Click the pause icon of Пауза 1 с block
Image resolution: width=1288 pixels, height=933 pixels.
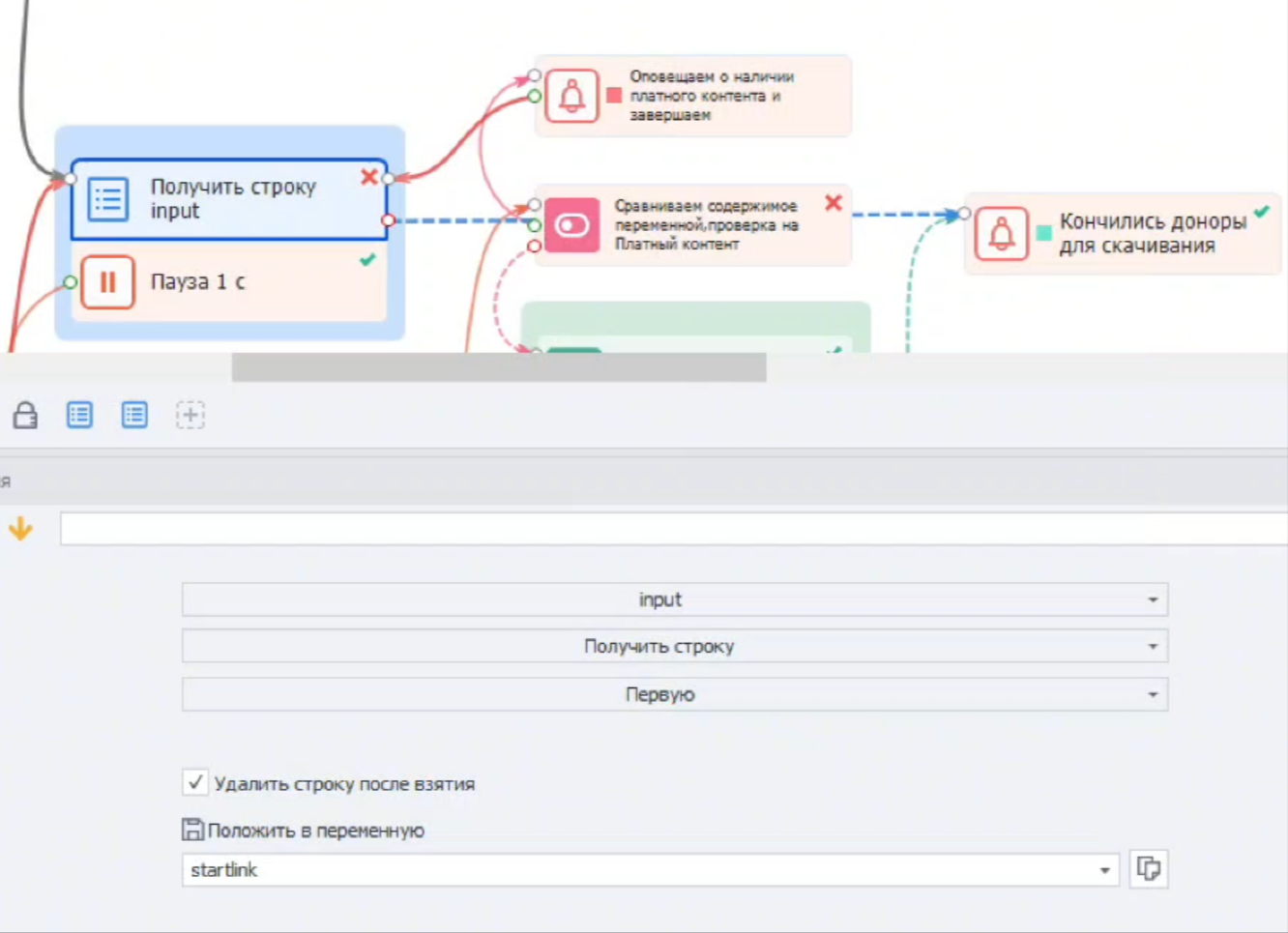tap(107, 281)
